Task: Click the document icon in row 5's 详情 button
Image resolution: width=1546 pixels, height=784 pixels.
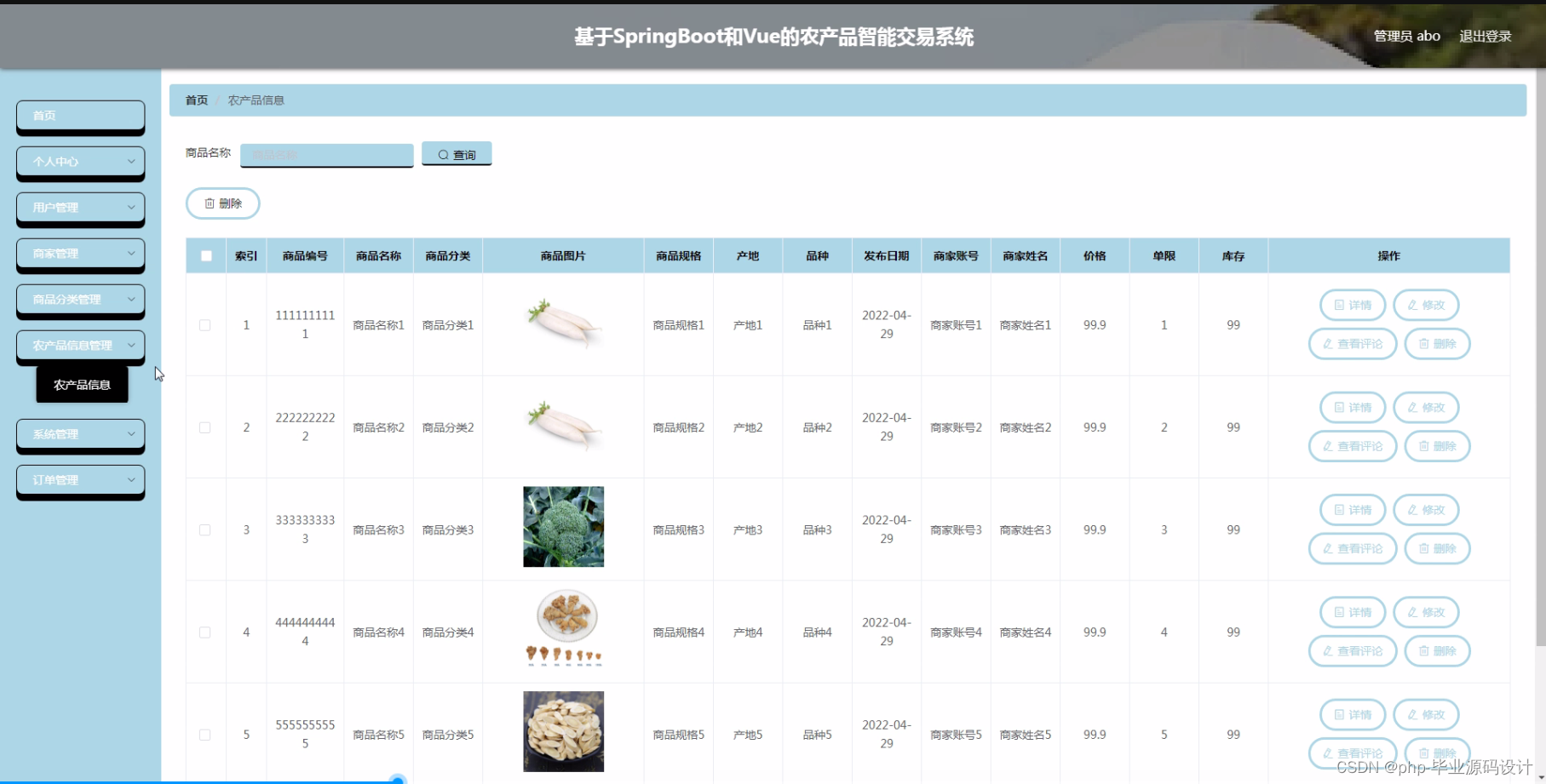Action: 1340,714
